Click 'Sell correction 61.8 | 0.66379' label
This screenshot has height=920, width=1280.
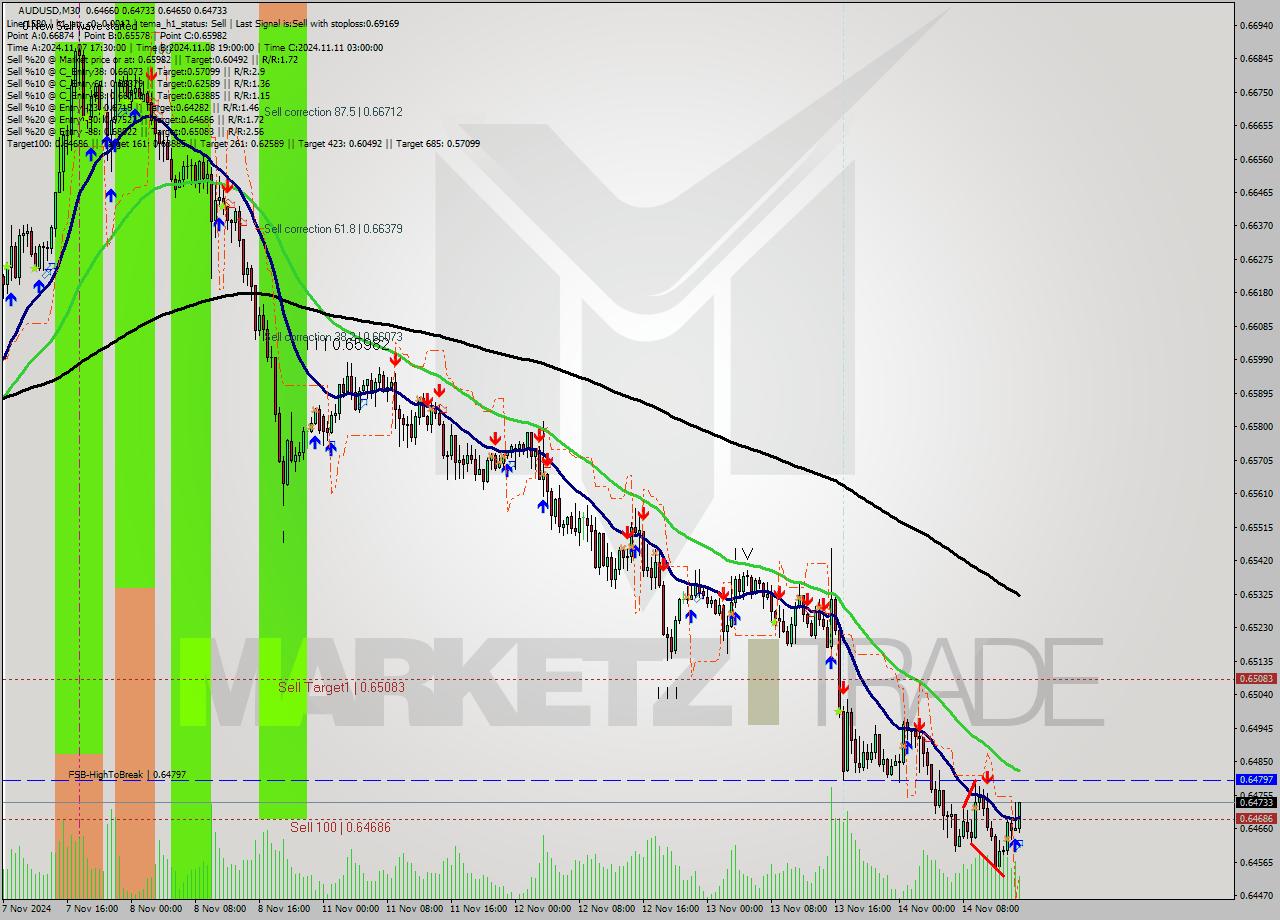point(333,229)
